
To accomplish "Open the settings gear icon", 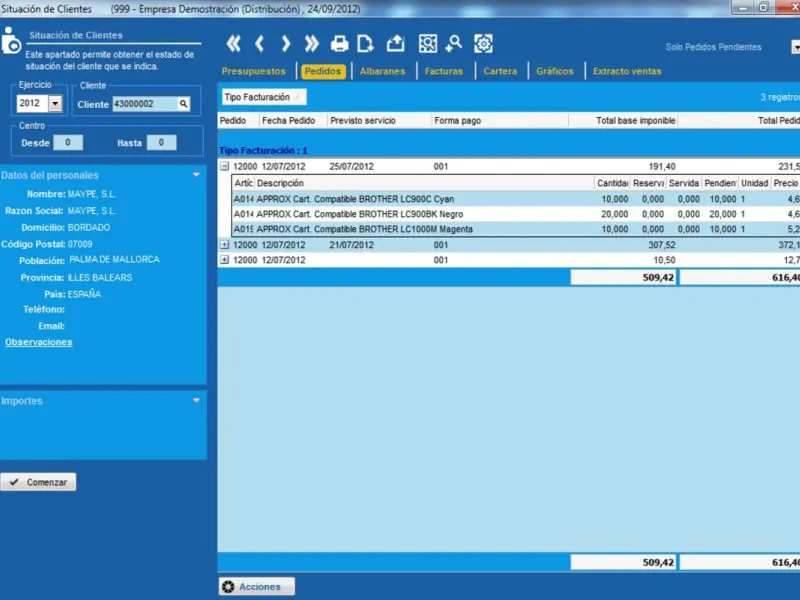I will point(483,44).
